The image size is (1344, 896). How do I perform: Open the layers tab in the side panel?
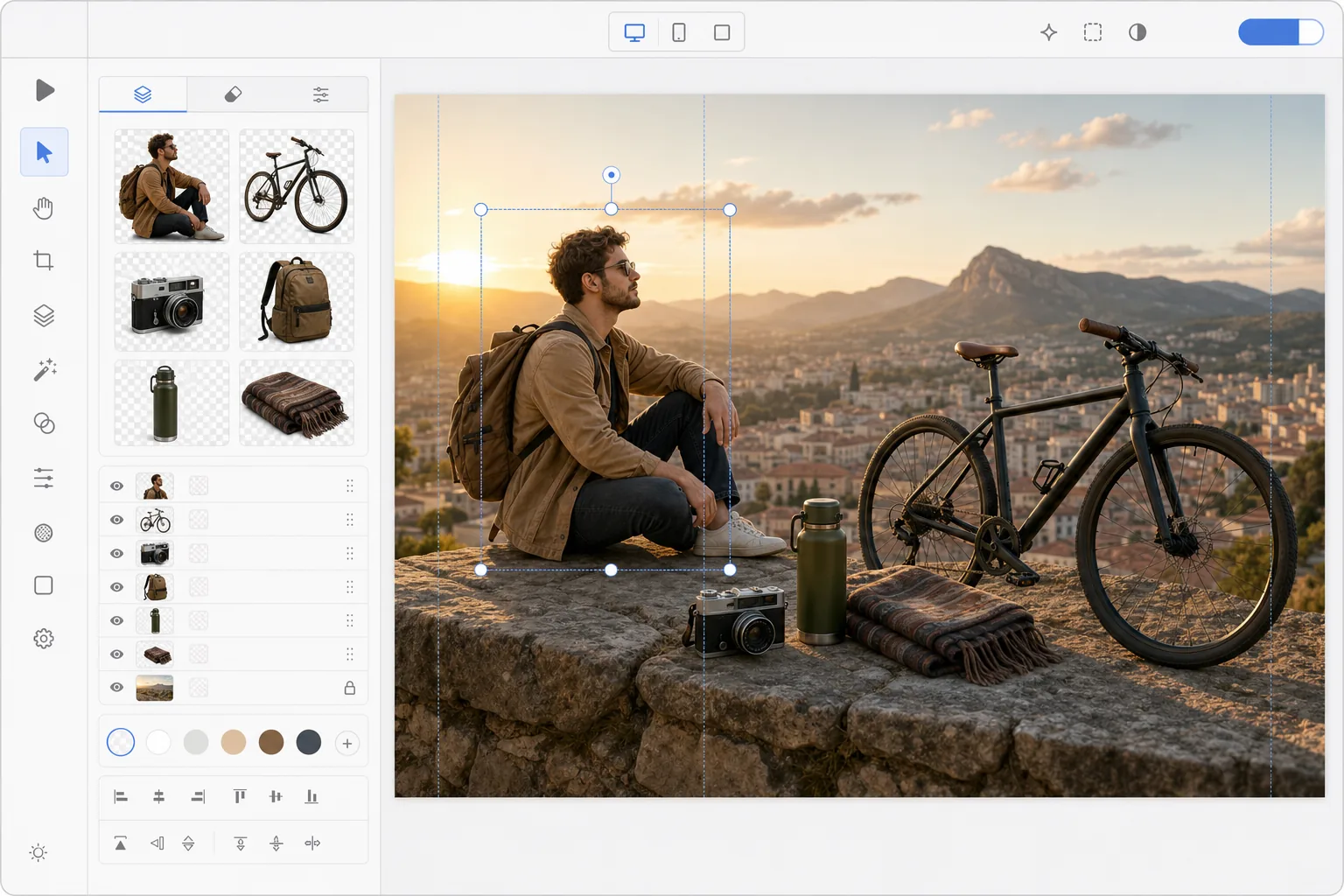click(x=143, y=94)
